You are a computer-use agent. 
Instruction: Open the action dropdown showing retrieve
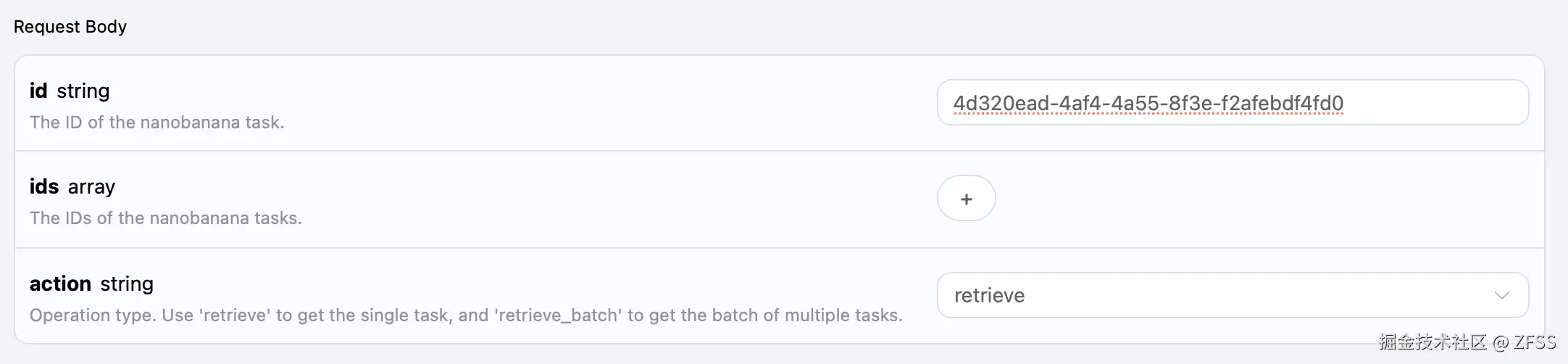click(x=1232, y=295)
